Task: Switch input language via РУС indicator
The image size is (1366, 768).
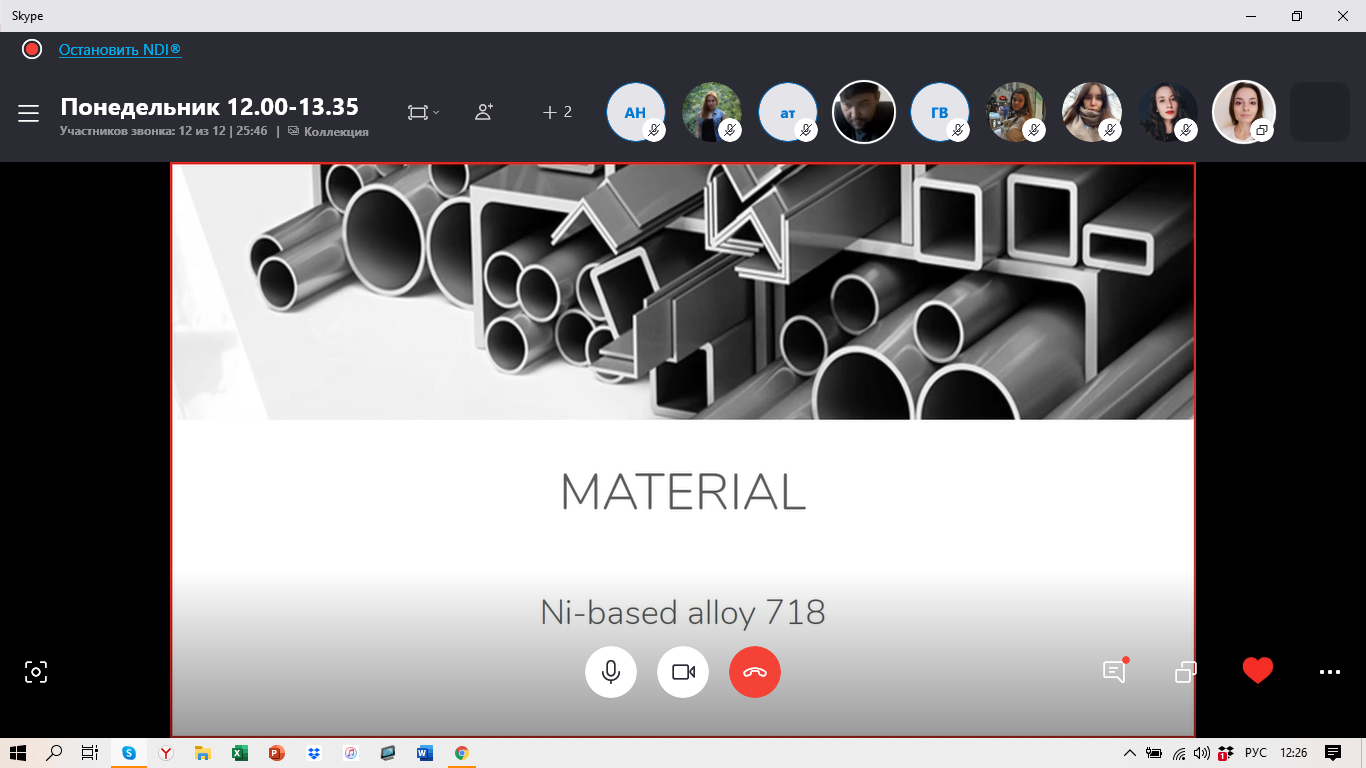Action: pyautogui.click(x=1255, y=753)
